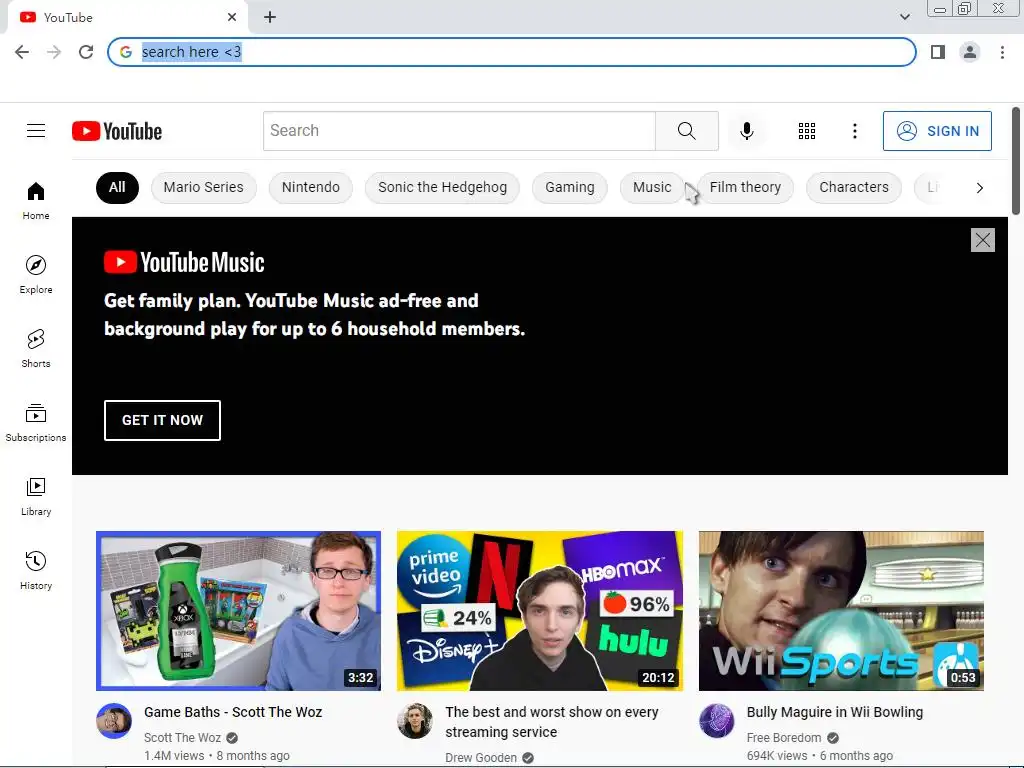This screenshot has width=1024, height=768.
Task: Select the Sonic the Hedgehog chip
Action: click(442, 187)
